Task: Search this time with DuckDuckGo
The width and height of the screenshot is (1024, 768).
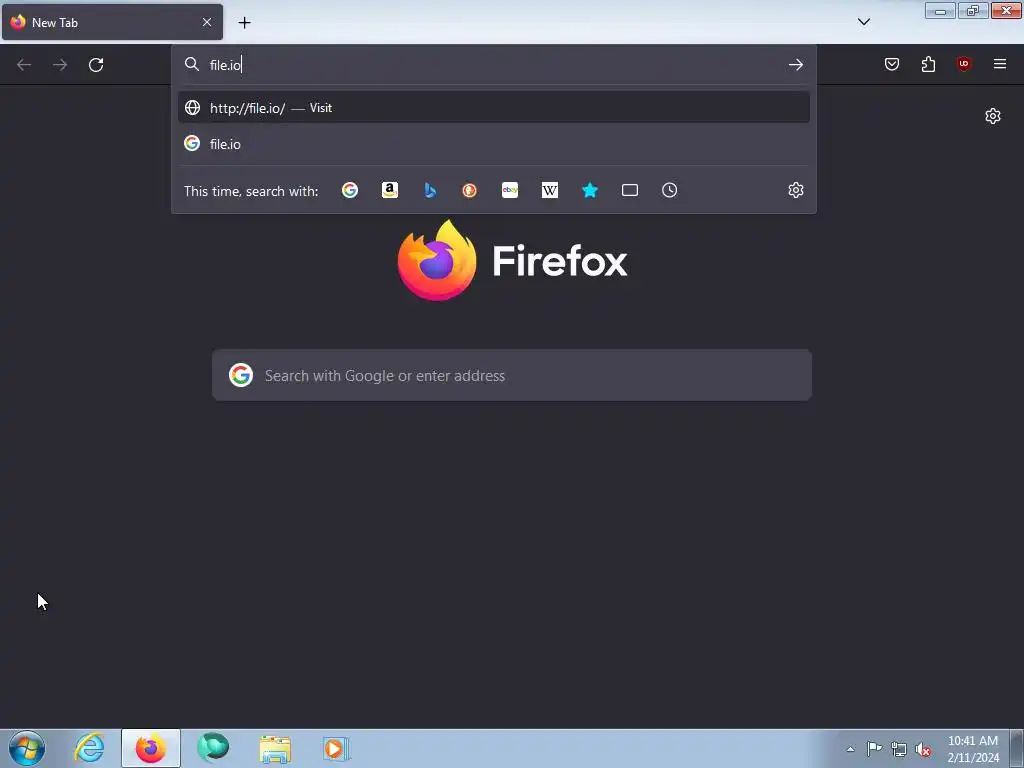Action: tap(470, 190)
